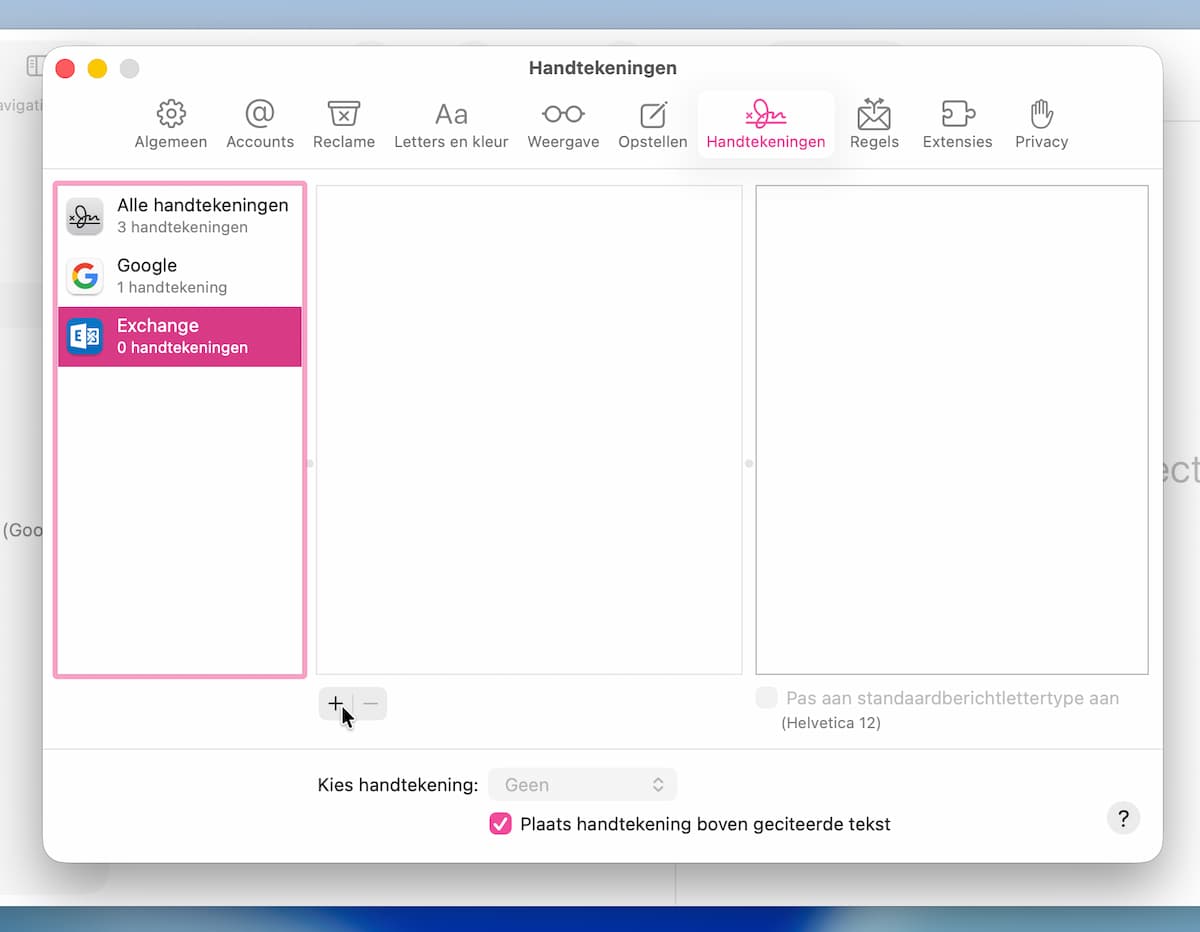Select the Handtekeningen tab
This screenshot has width=1200, height=932.
pyautogui.click(x=766, y=125)
